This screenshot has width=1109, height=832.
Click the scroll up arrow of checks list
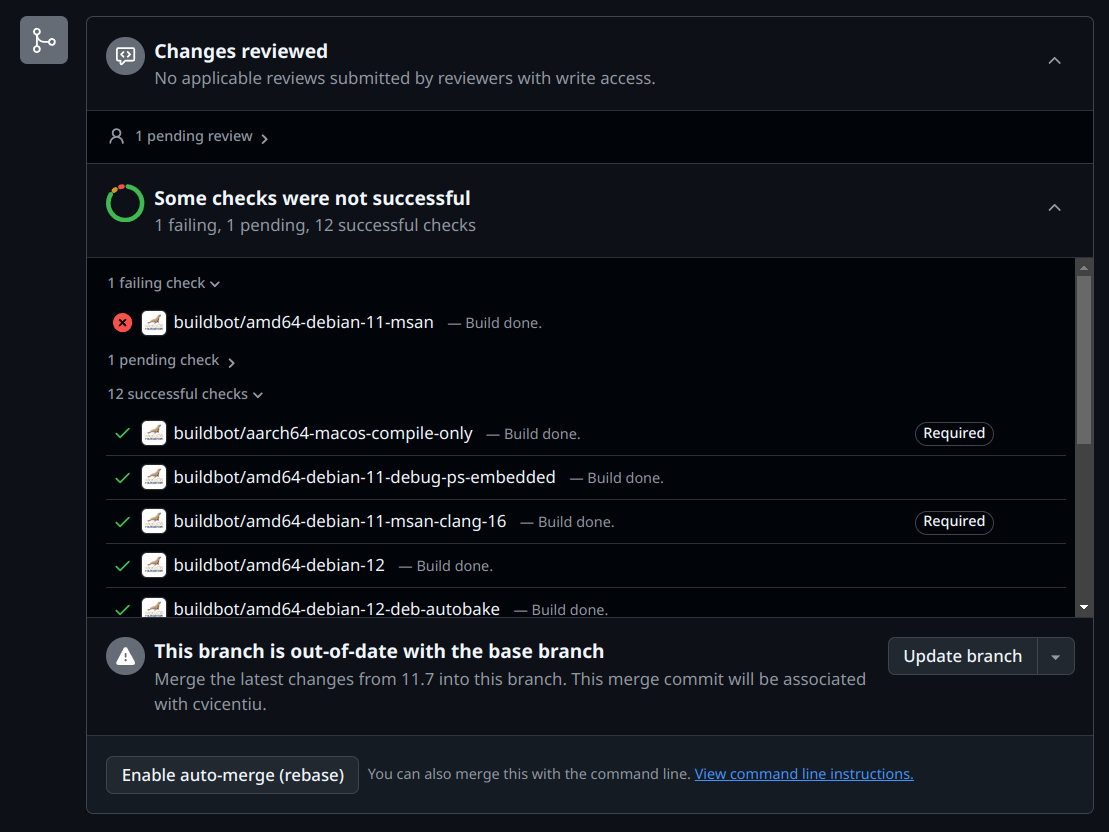[x=1083, y=267]
